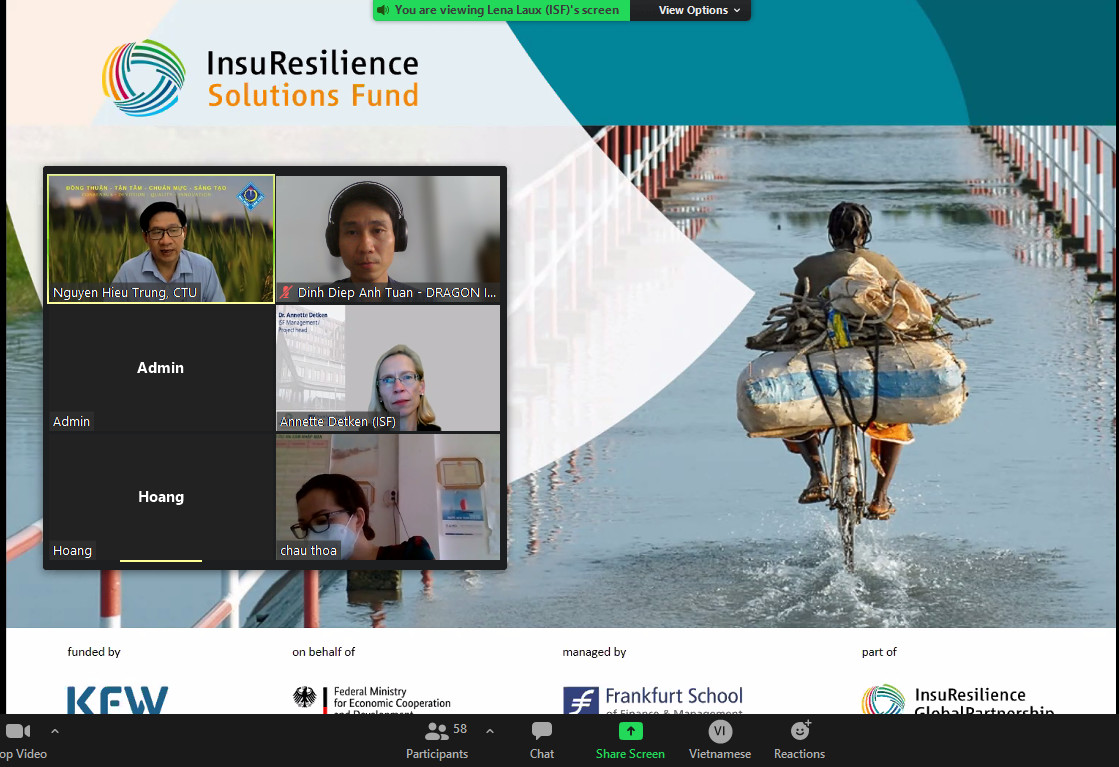Open the View Options dropdown
The height and width of the screenshot is (767, 1119).
coord(699,10)
